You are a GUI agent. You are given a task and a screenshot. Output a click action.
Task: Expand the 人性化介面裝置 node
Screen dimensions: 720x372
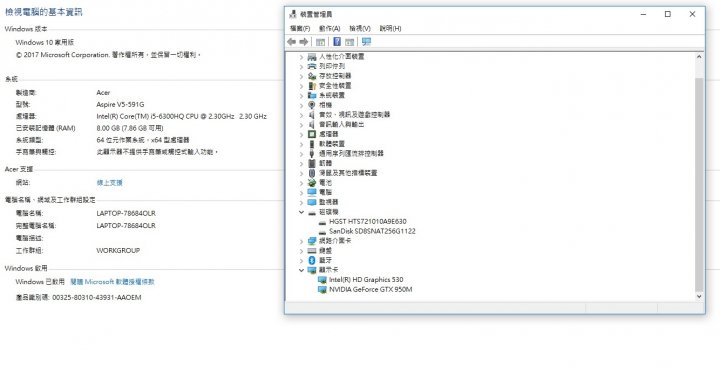(301, 56)
